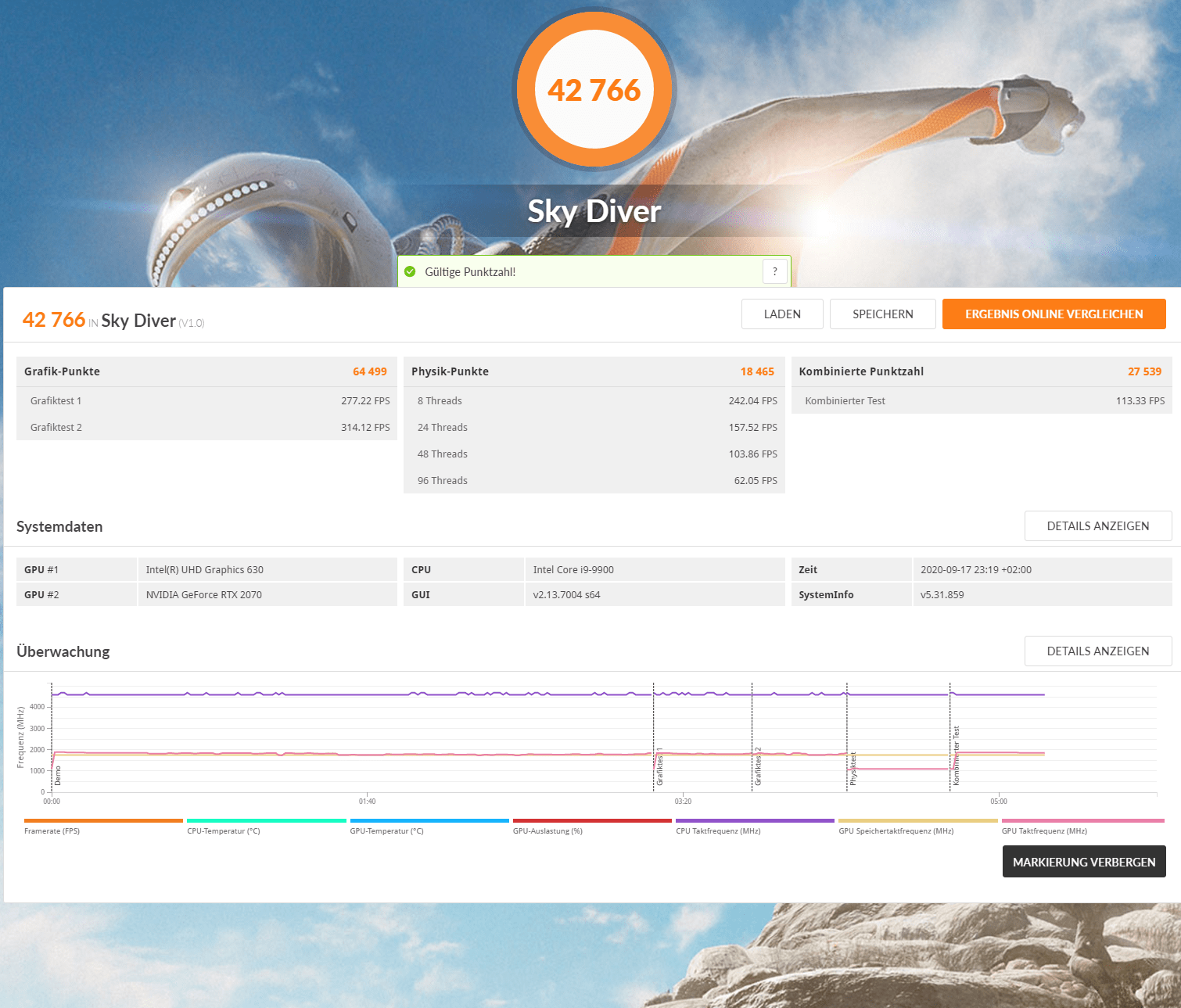Click NVIDIA GeForce RTX 2070 value
The image size is (1181, 1008).
coord(204,594)
